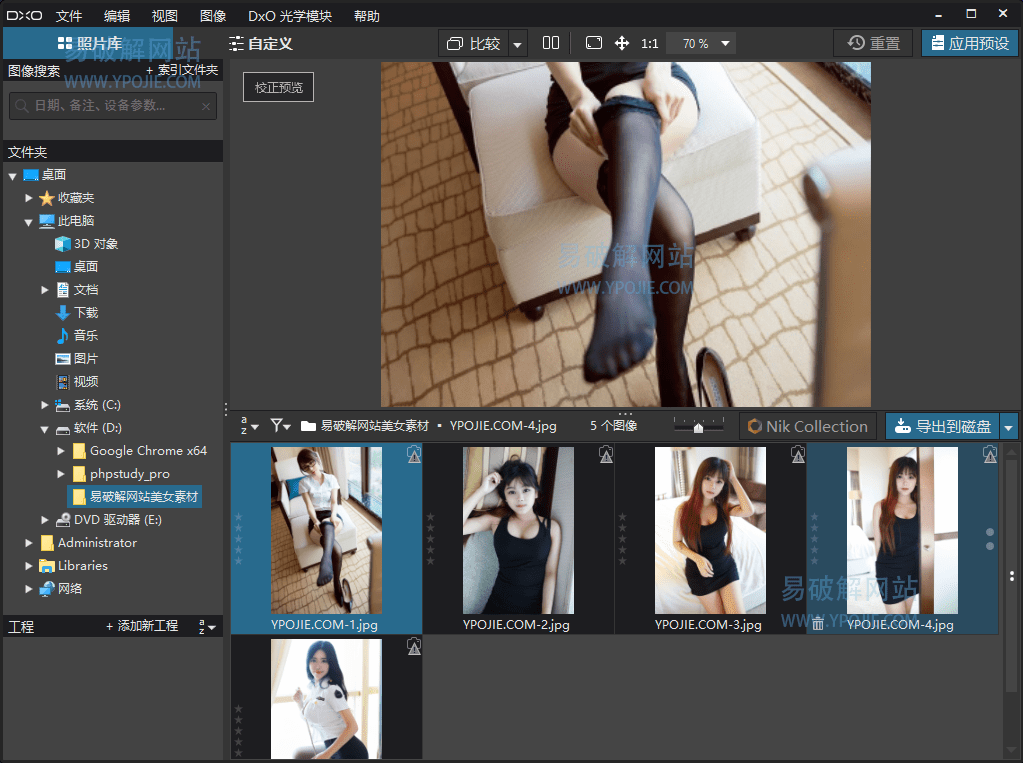
Task: Click the 重置 reset button
Action: pos(874,43)
